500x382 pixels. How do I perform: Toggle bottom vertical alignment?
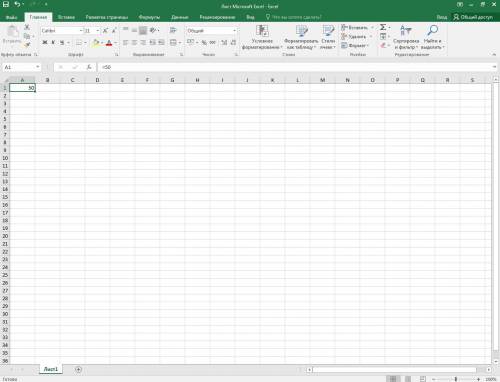pos(143,31)
